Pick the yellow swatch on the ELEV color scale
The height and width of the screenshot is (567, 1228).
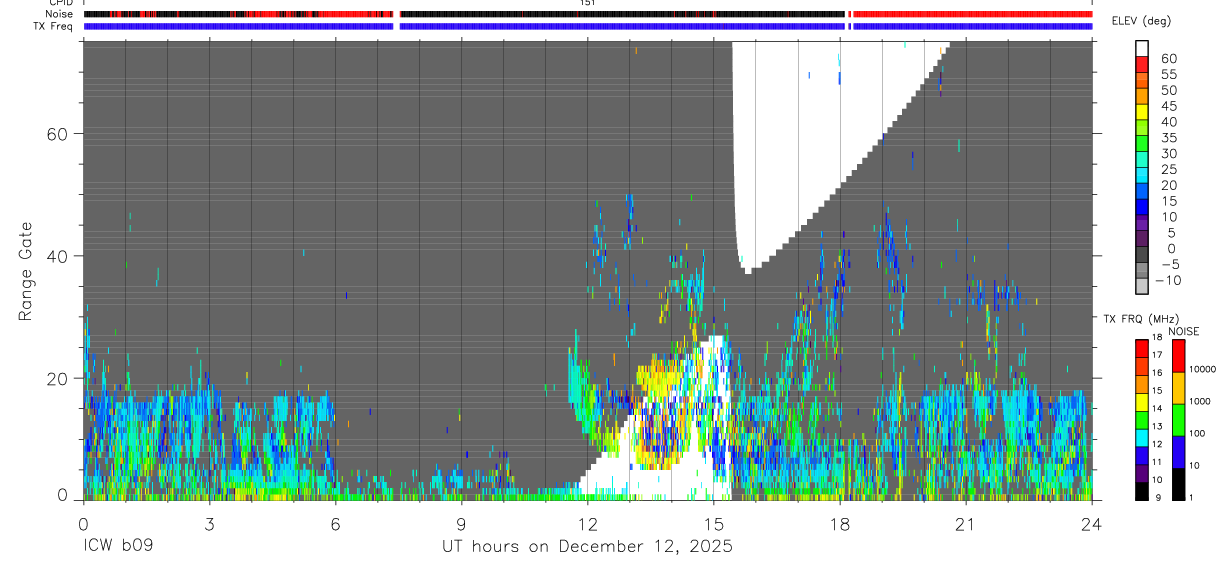(1143, 114)
